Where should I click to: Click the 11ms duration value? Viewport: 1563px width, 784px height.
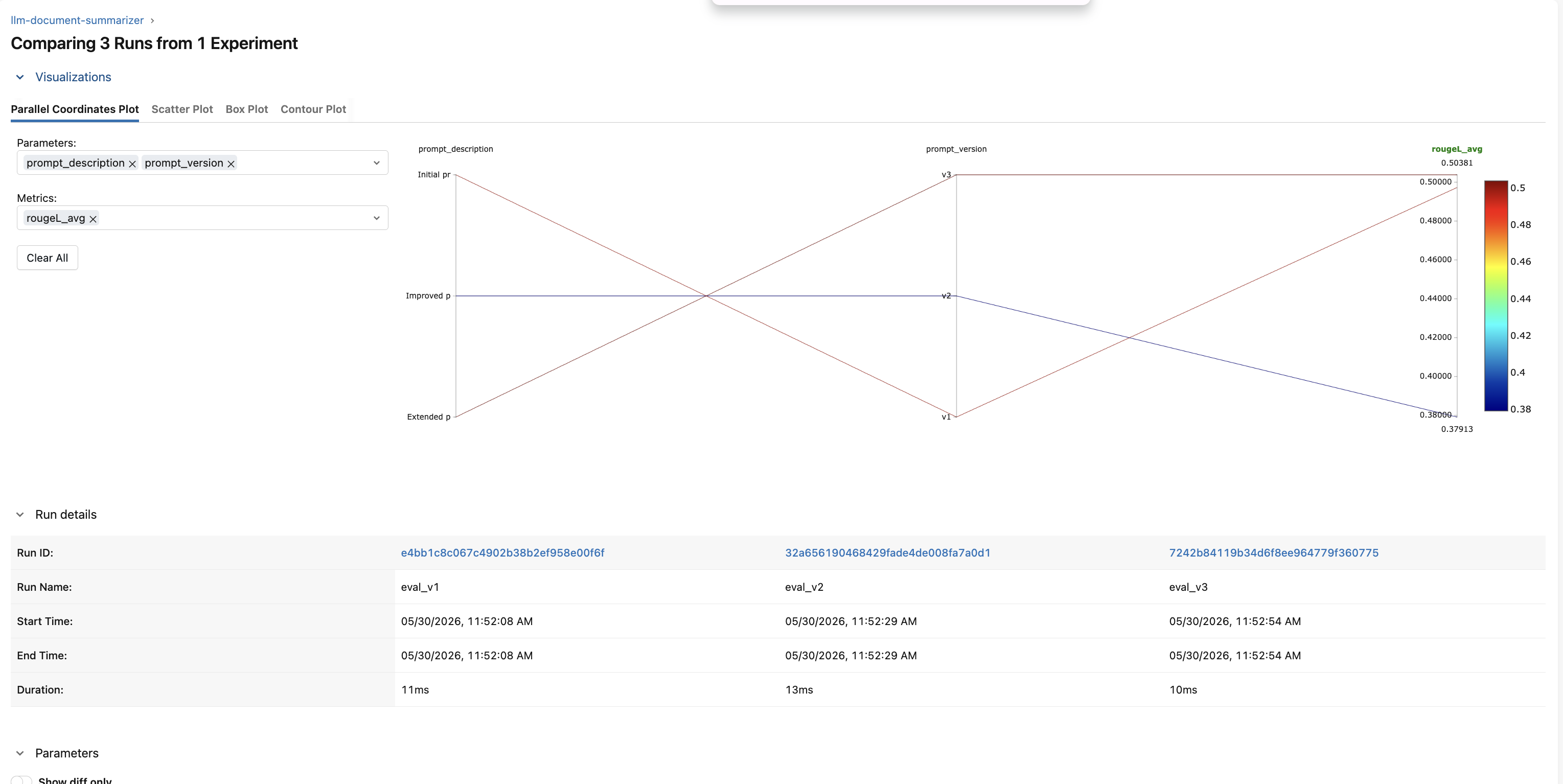[x=415, y=690]
